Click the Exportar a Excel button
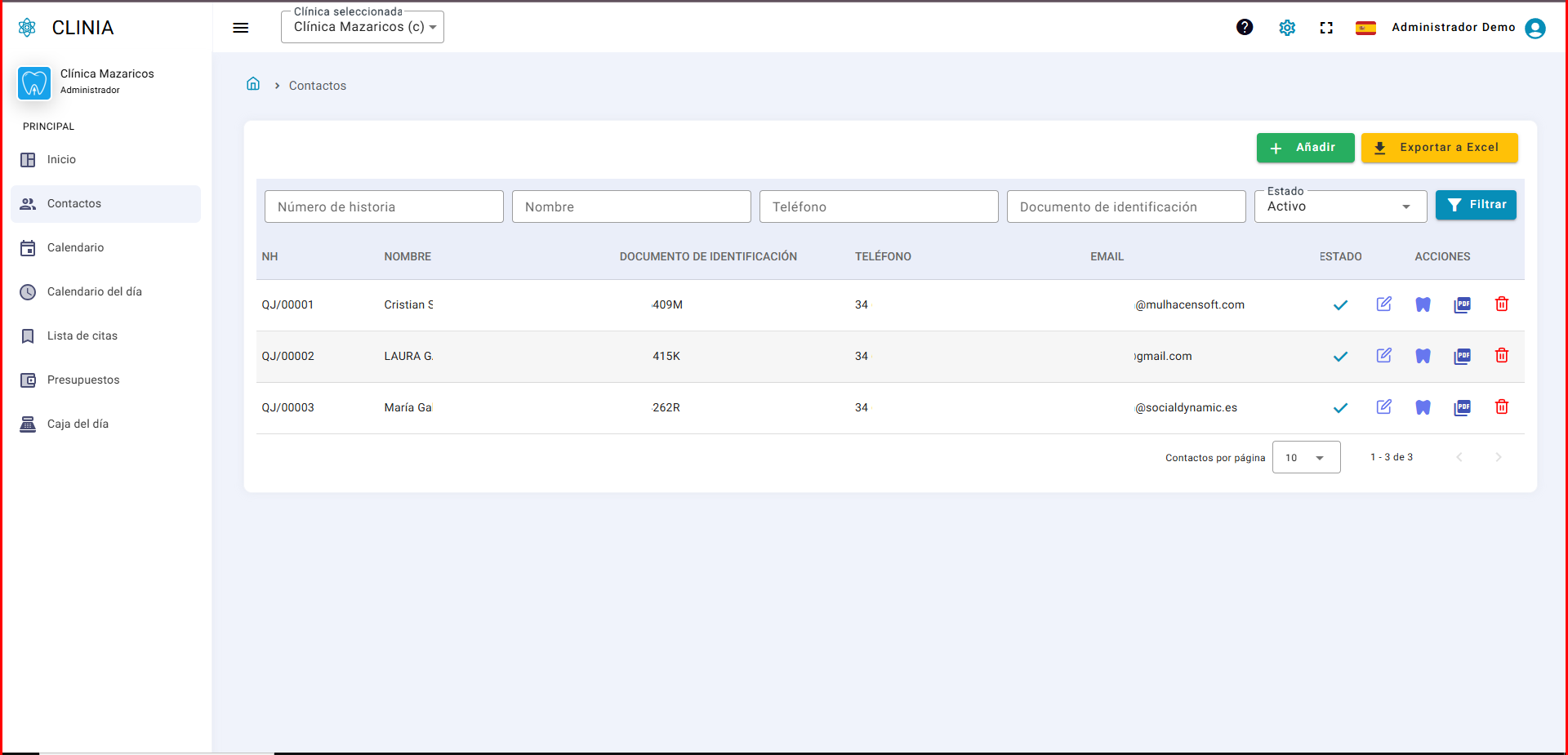The image size is (1568, 755). pos(1439,148)
